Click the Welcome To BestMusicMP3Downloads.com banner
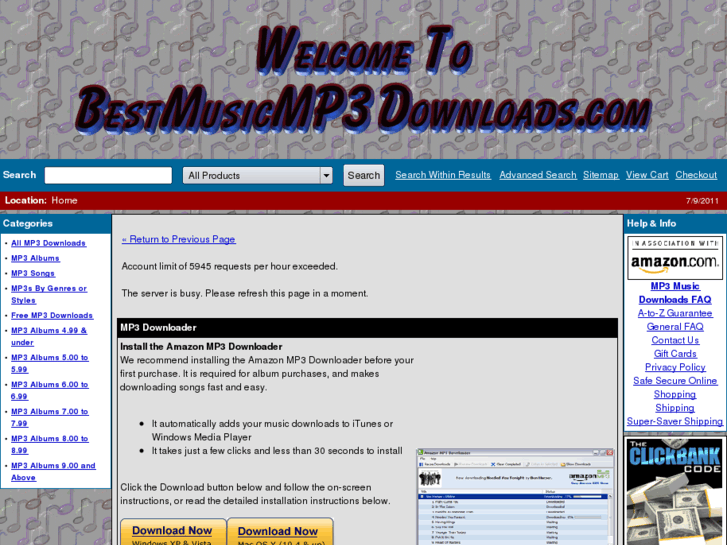 [364, 80]
